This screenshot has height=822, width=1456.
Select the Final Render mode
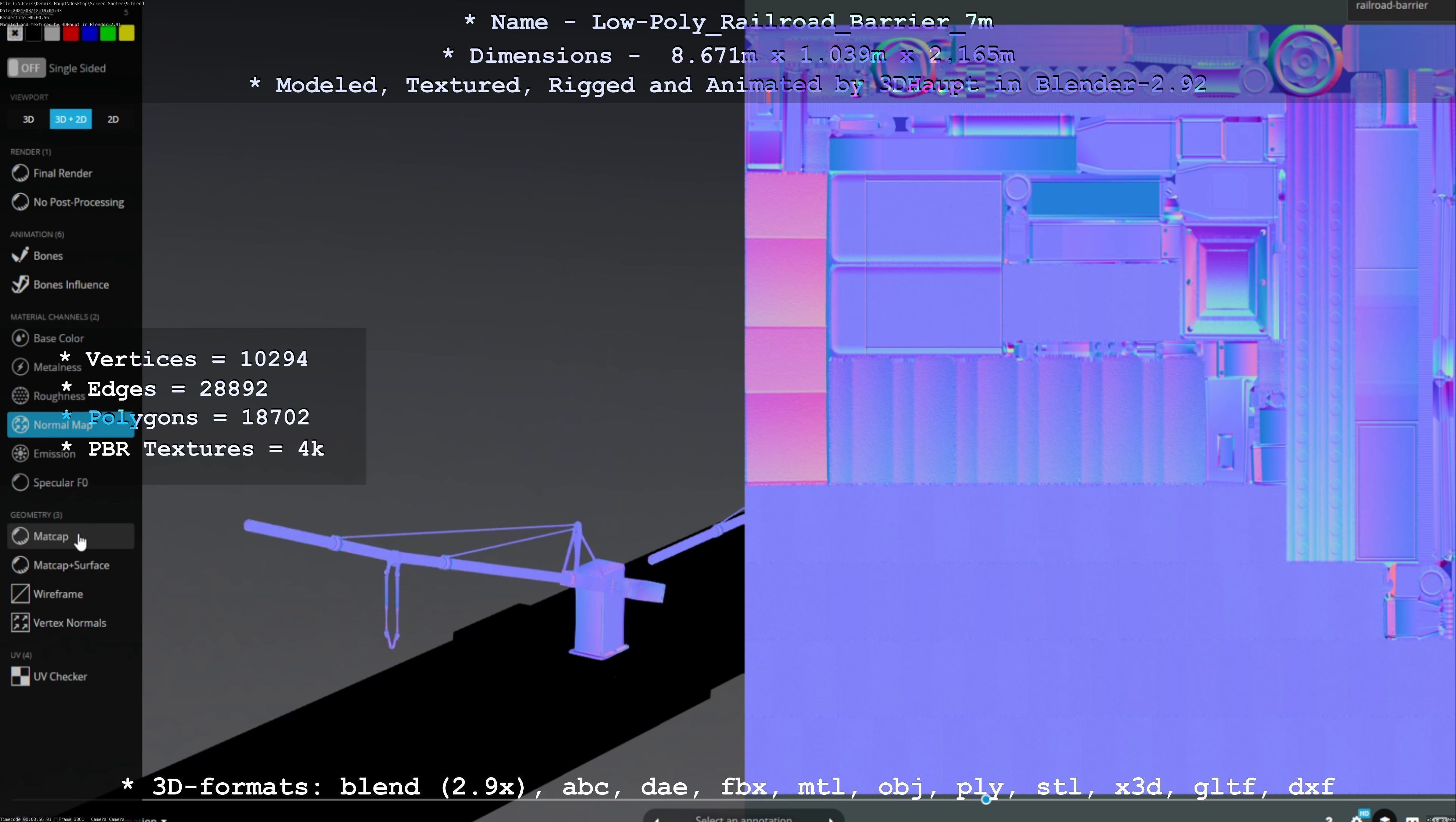pyautogui.click(x=62, y=173)
